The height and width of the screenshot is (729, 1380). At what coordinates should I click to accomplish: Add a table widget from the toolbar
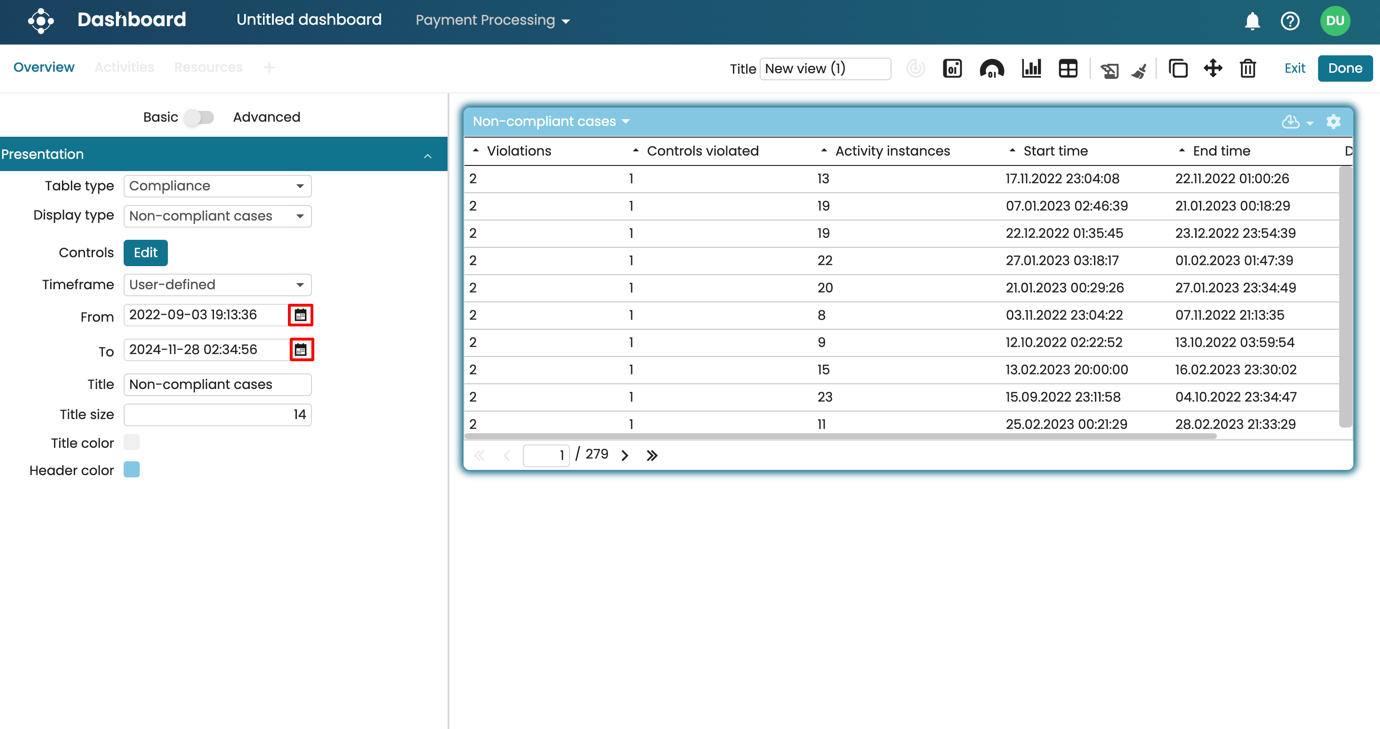point(1068,69)
